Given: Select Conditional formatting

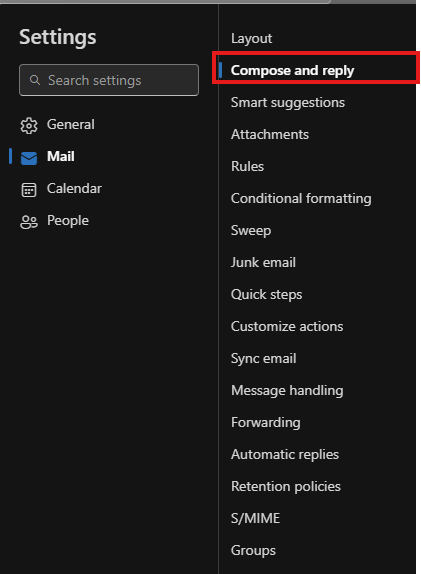Looking at the screenshot, I should pyautogui.click(x=301, y=198).
